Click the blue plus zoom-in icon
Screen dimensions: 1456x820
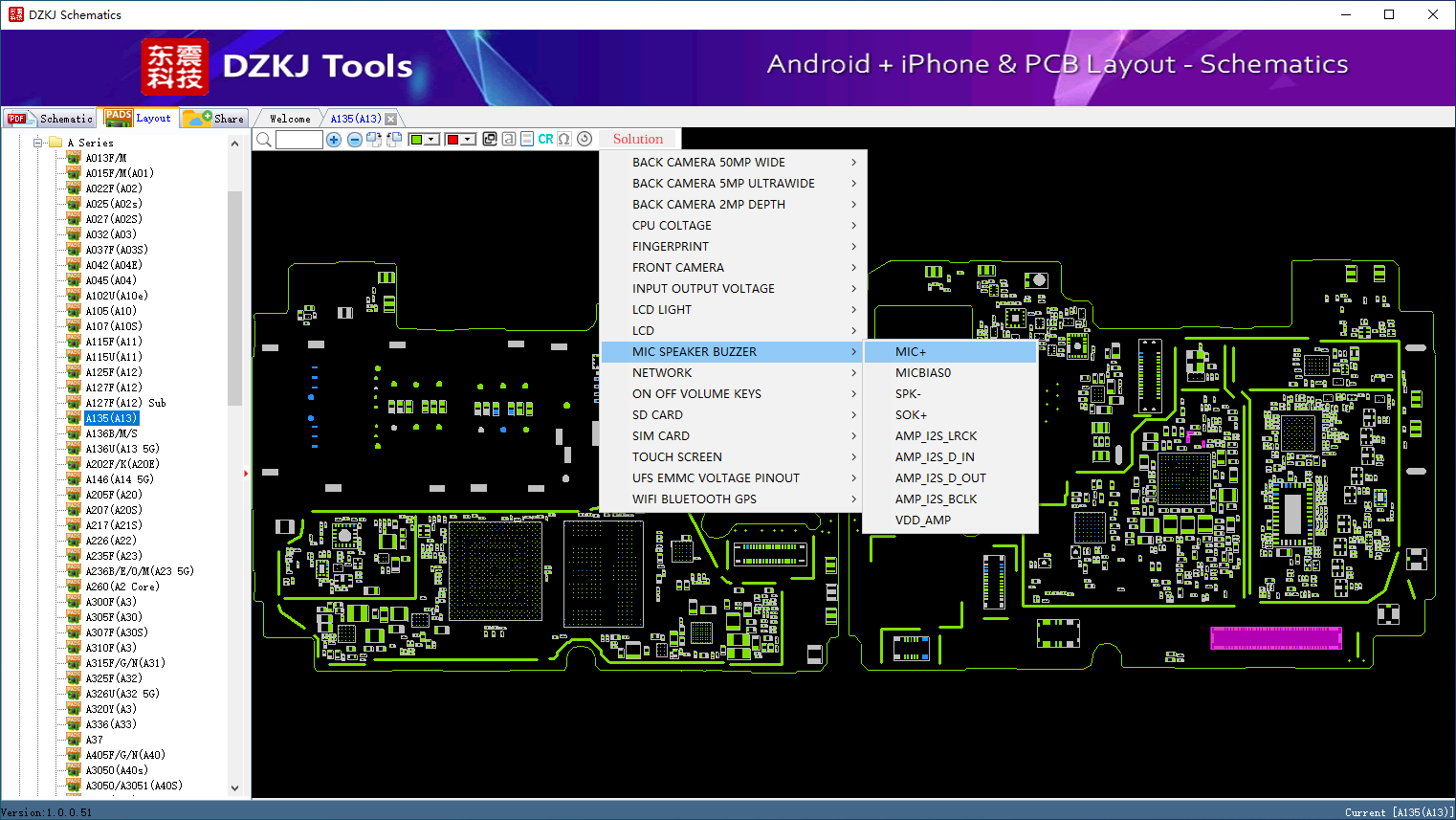click(334, 140)
